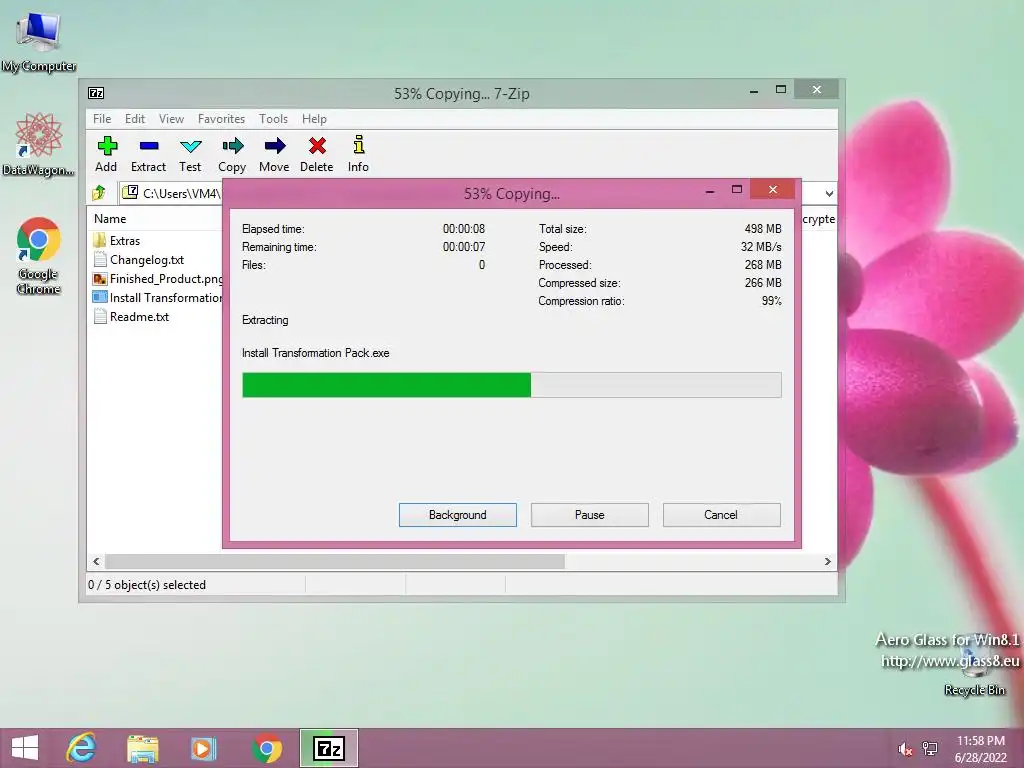Screen dimensions: 1024x768
Task: Click the Windows Start button
Action: point(25,748)
